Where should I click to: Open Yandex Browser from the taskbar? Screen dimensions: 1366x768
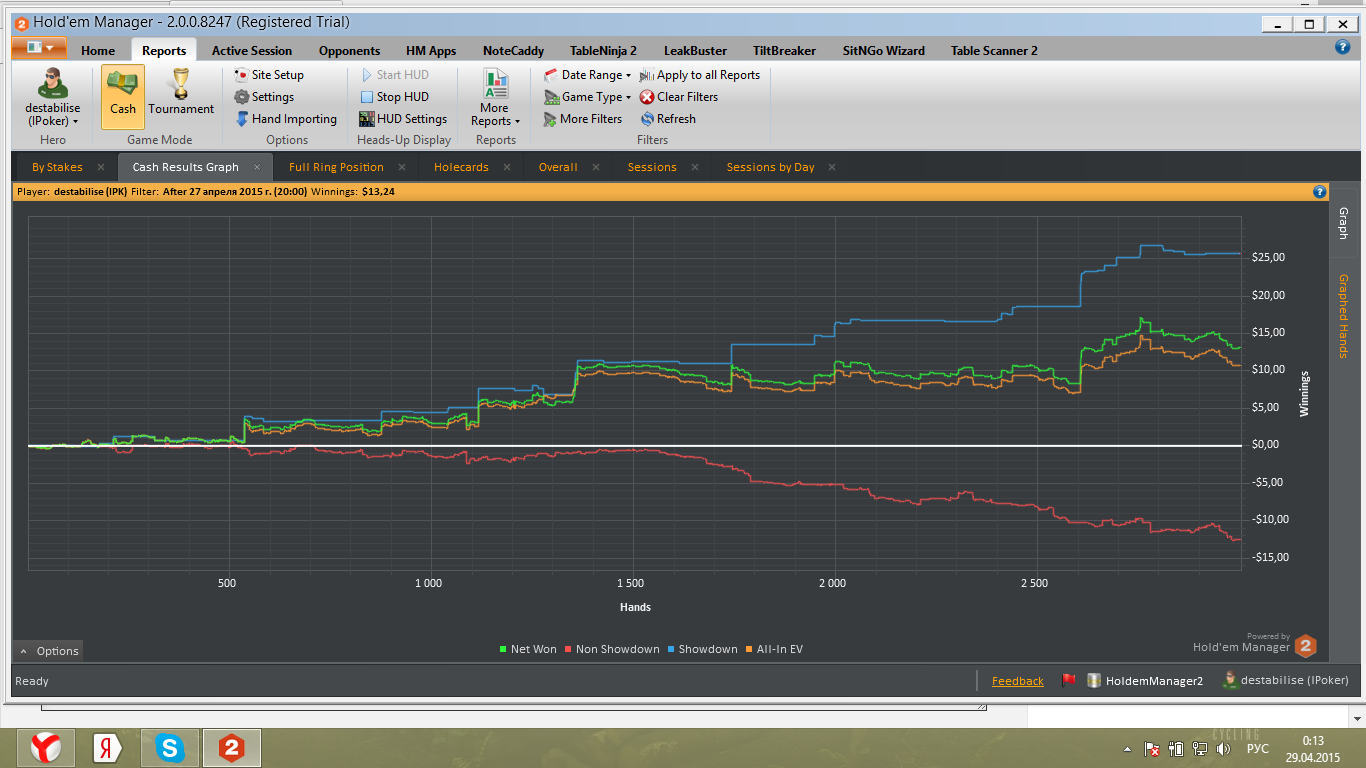pyautogui.click(x=45, y=748)
